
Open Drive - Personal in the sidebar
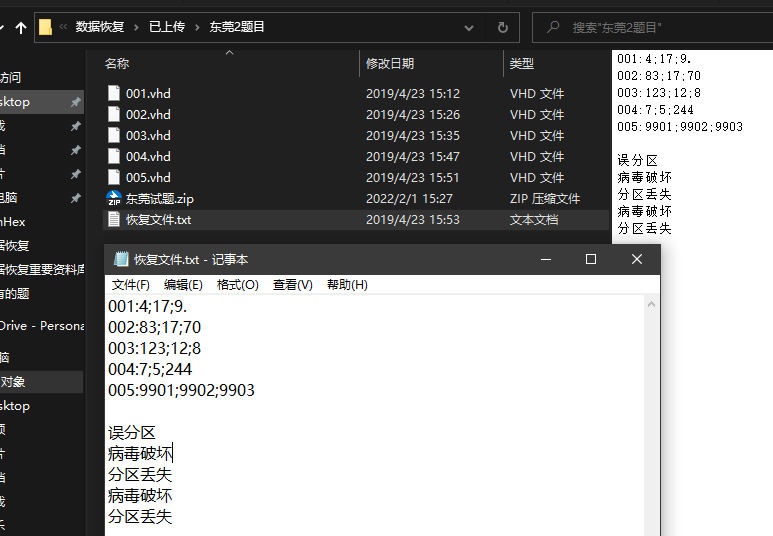point(42,326)
